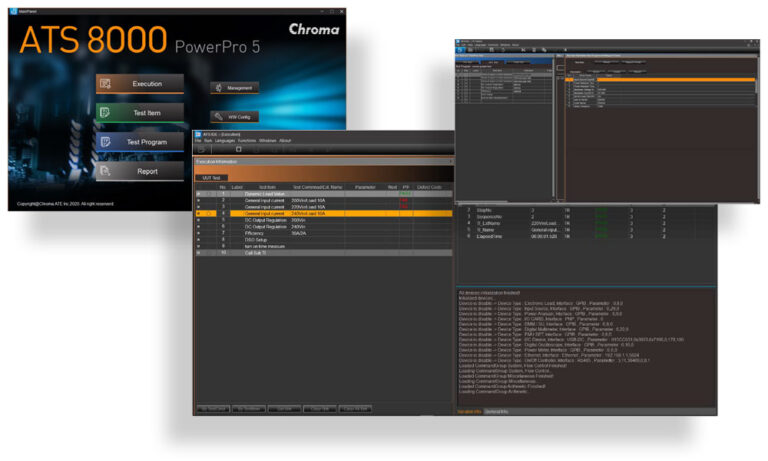Open Languages menu in Execution window
The height and width of the screenshot is (461, 768).
click(x=225, y=141)
